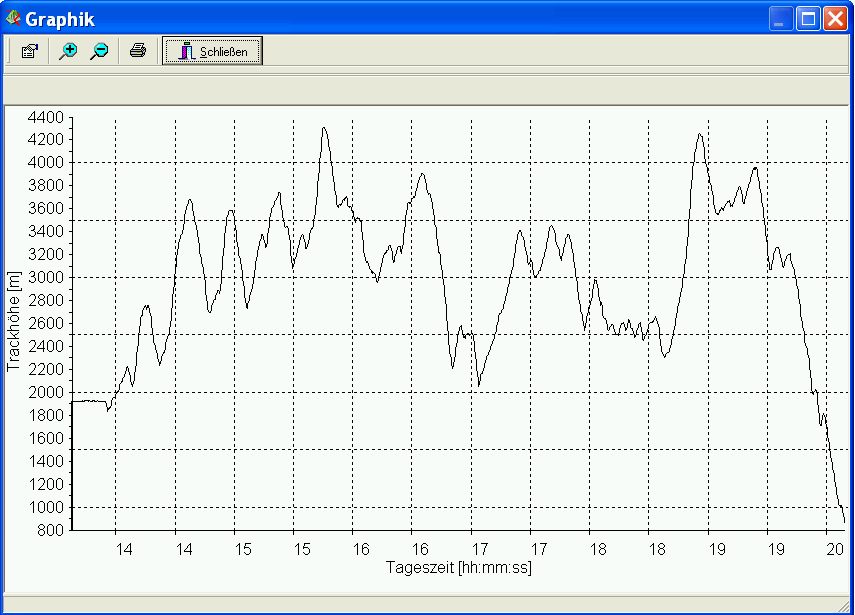Close the Graphik window with X
This screenshot has width=855, height=615.
point(835,19)
